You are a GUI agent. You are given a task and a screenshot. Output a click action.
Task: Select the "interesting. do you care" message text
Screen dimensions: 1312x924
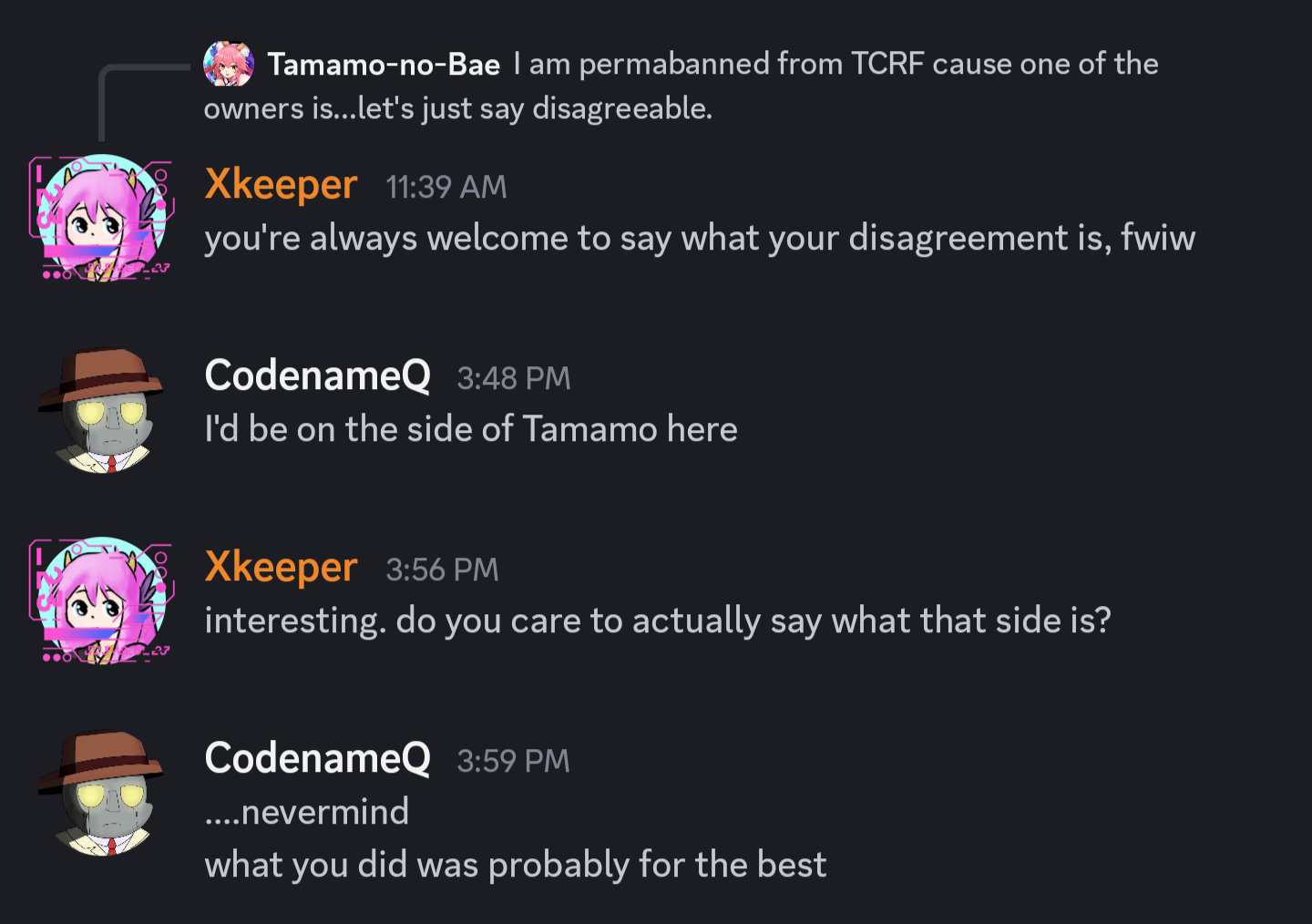click(x=657, y=621)
